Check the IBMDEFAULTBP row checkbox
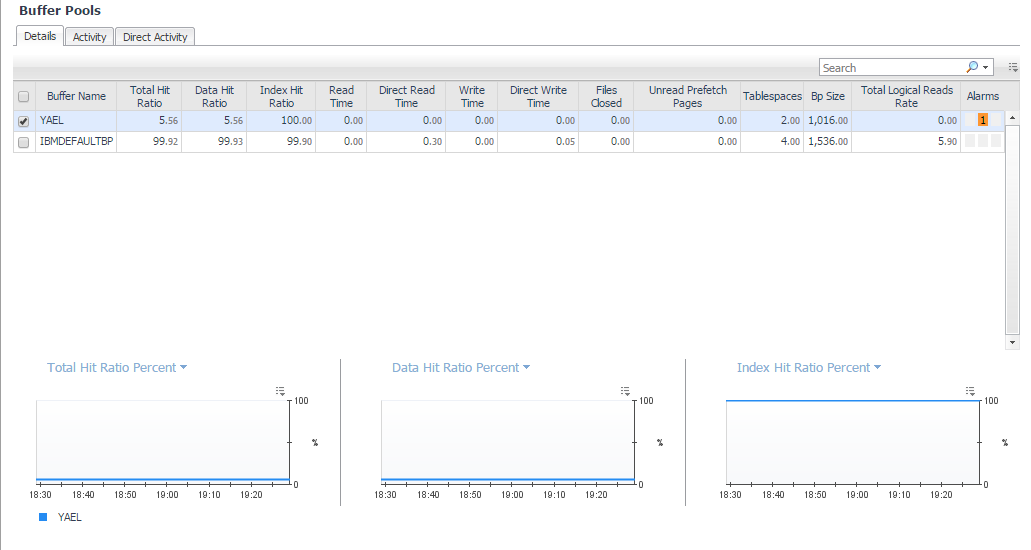1031x550 pixels. click(x=24, y=143)
